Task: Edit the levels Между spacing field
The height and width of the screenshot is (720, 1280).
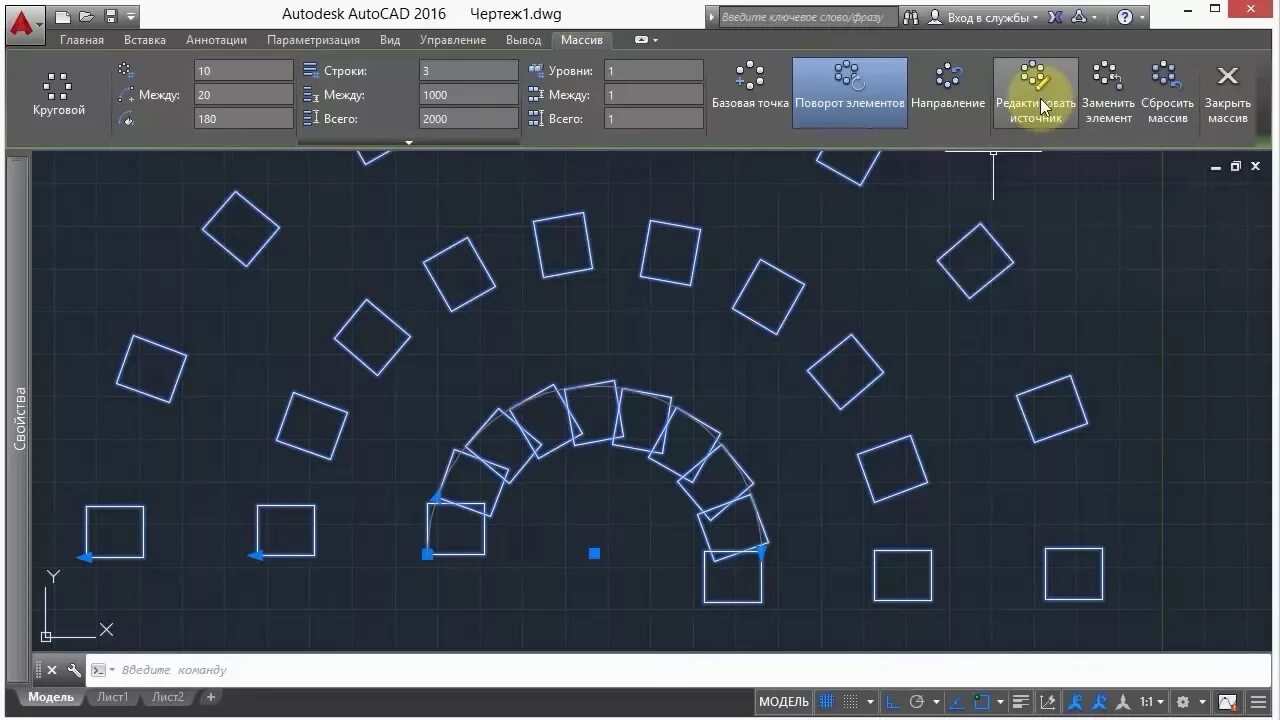Action: (x=654, y=95)
